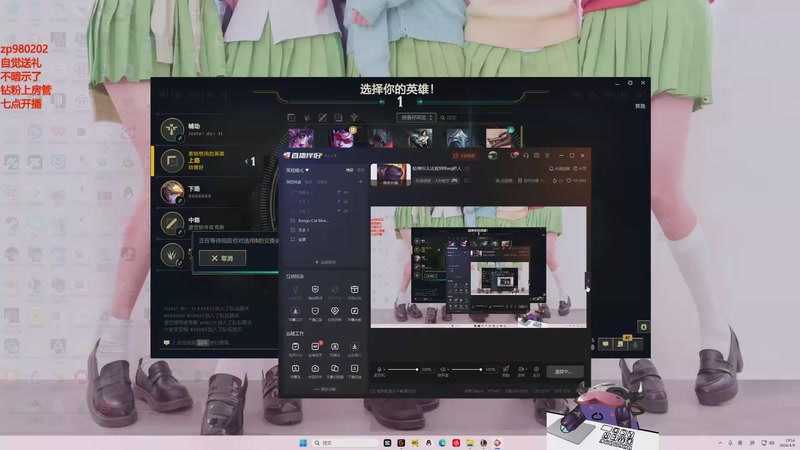Screen dimensions: 800x450
Task: Switch to portrait 竖屏 layout option
Action: [361, 170]
